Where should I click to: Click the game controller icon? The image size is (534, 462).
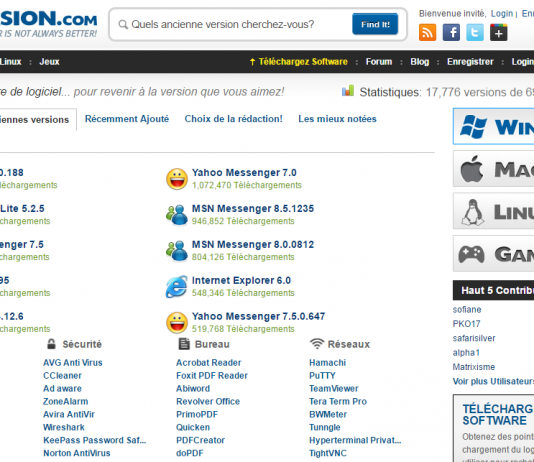coord(471,254)
